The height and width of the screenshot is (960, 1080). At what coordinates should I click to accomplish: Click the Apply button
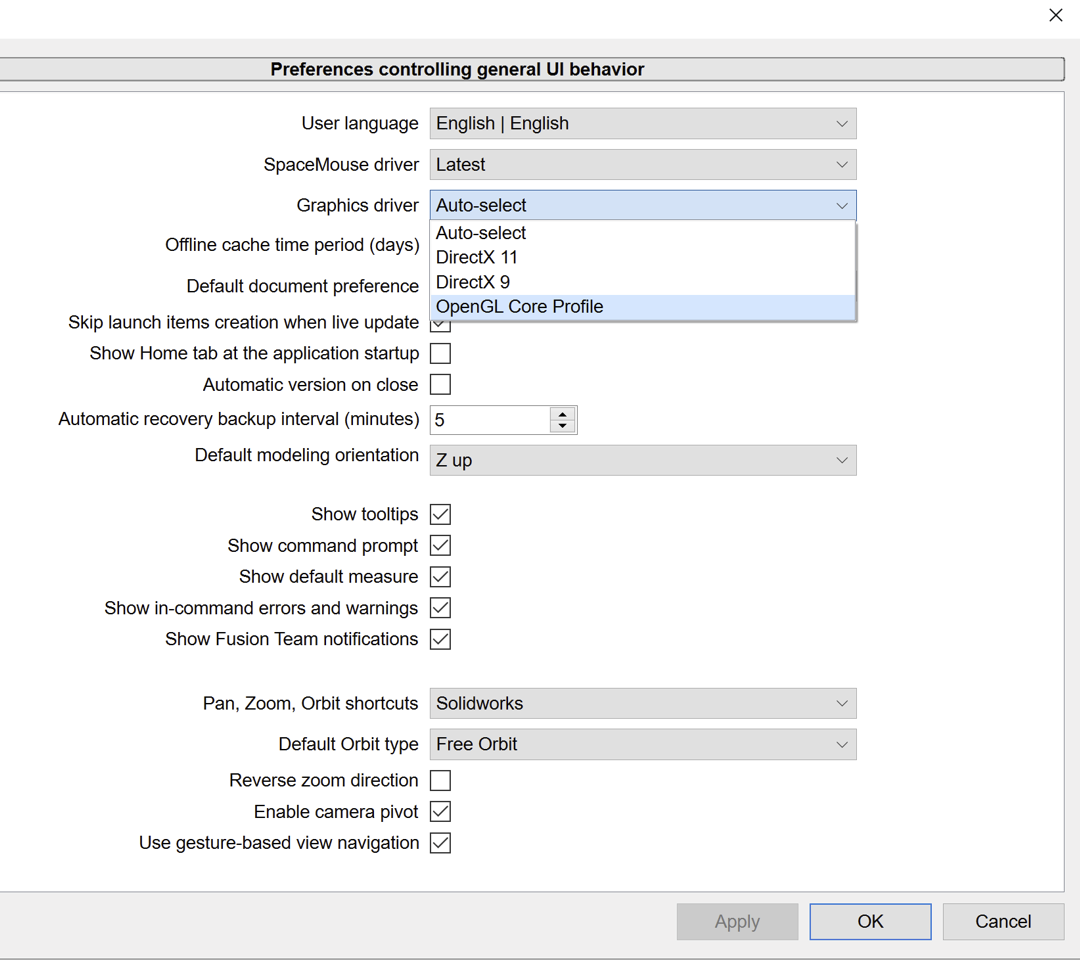point(737,921)
